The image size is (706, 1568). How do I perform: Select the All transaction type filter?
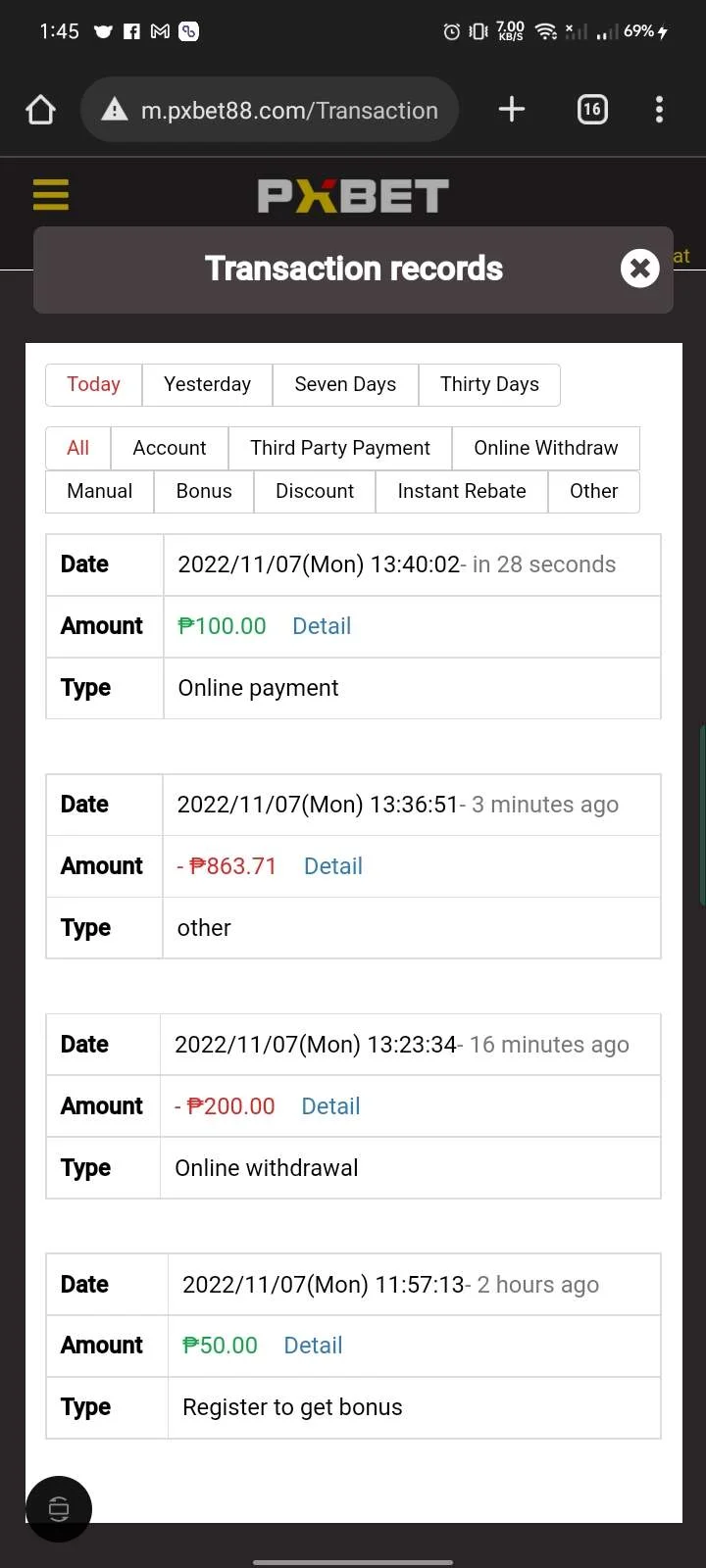pos(77,448)
